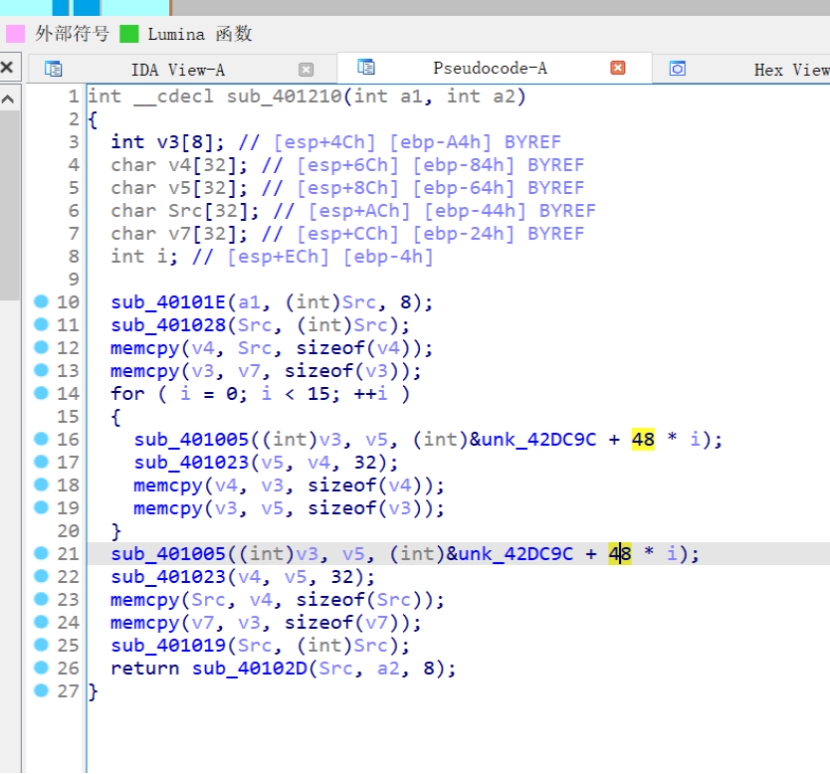Screen dimensions: 830x774
Task: Set breakpoint dot on line 24
Action: click(x=41, y=622)
